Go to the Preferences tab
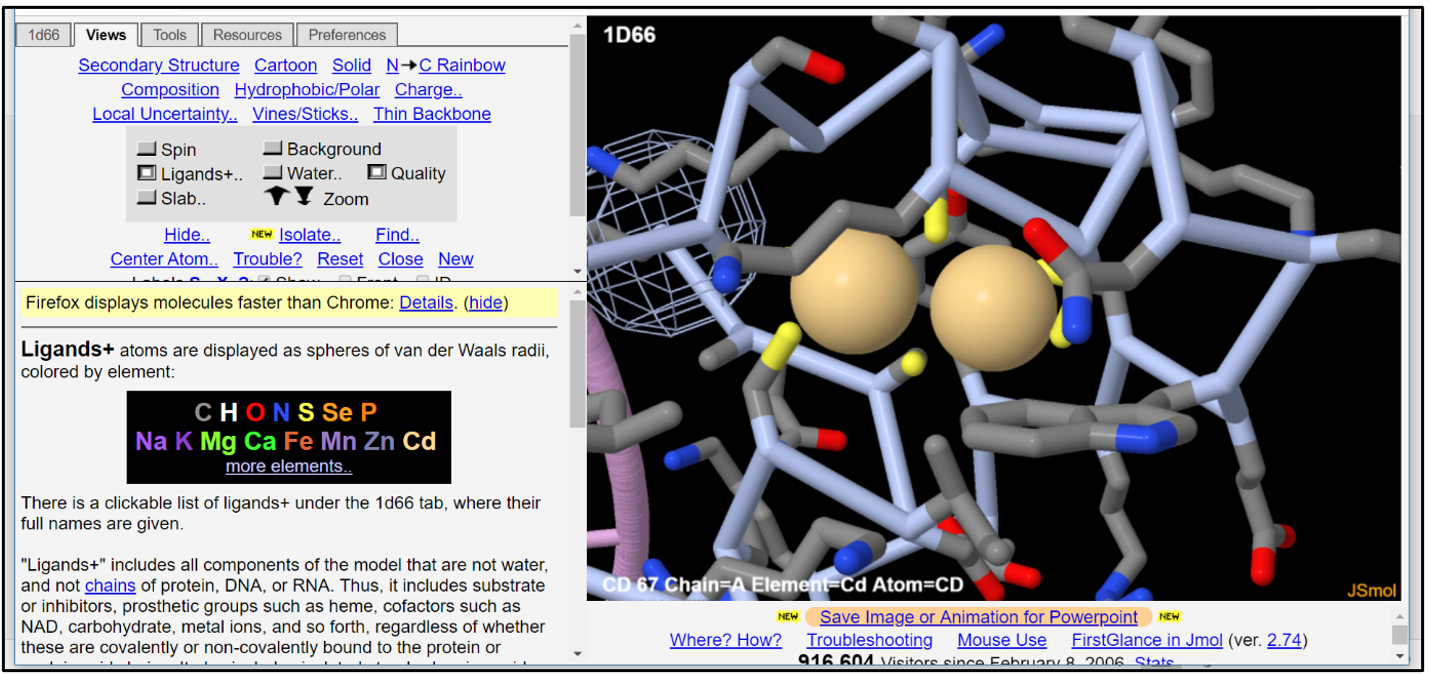This screenshot has width=1430, height=674. pos(347,35)
